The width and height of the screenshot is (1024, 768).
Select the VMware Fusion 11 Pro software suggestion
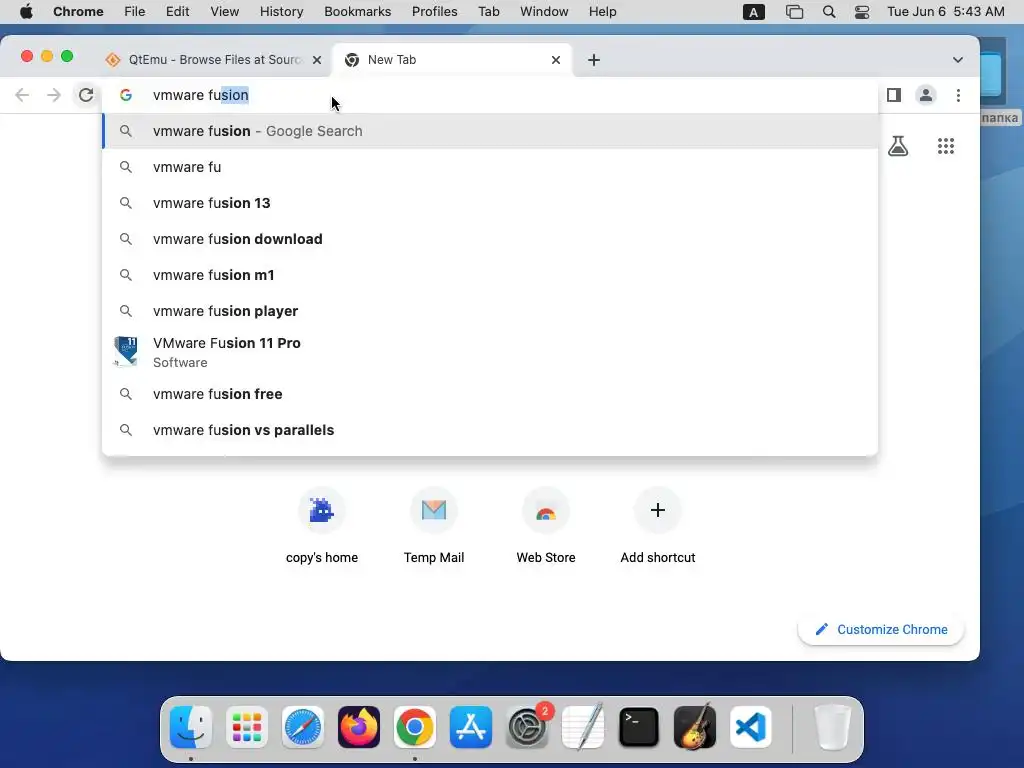(x=490, y=353)
